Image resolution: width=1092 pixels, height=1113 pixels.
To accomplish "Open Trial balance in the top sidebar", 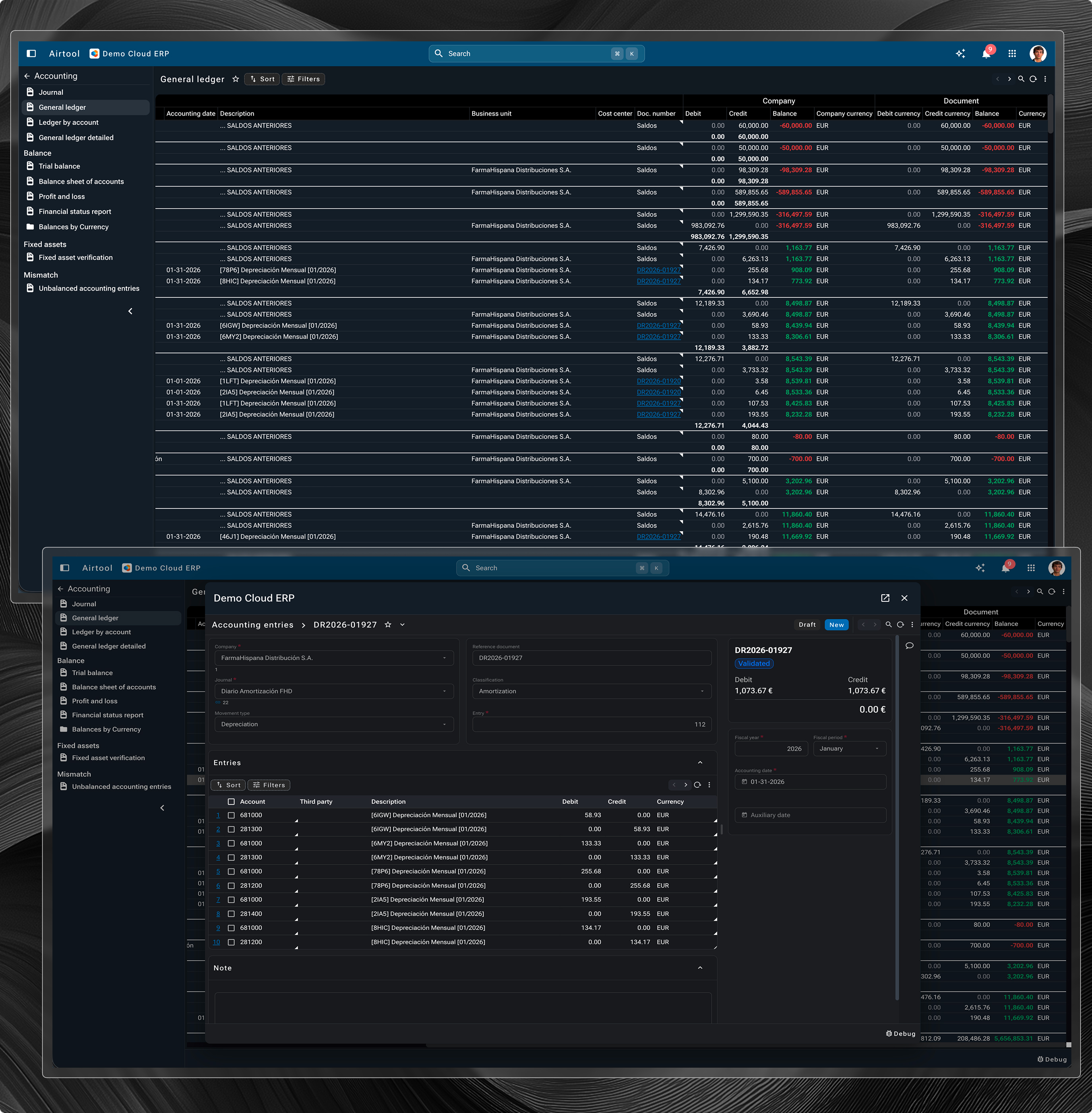I will [59, 167].
